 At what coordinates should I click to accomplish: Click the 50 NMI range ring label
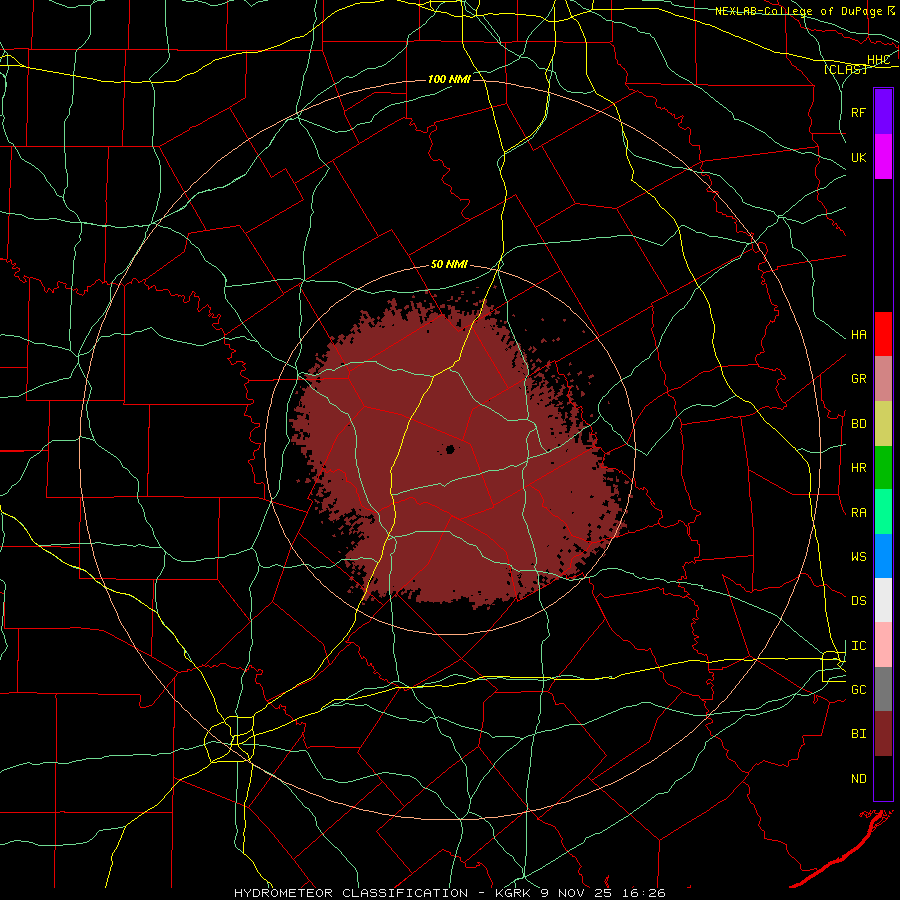[x=449, y=265]
